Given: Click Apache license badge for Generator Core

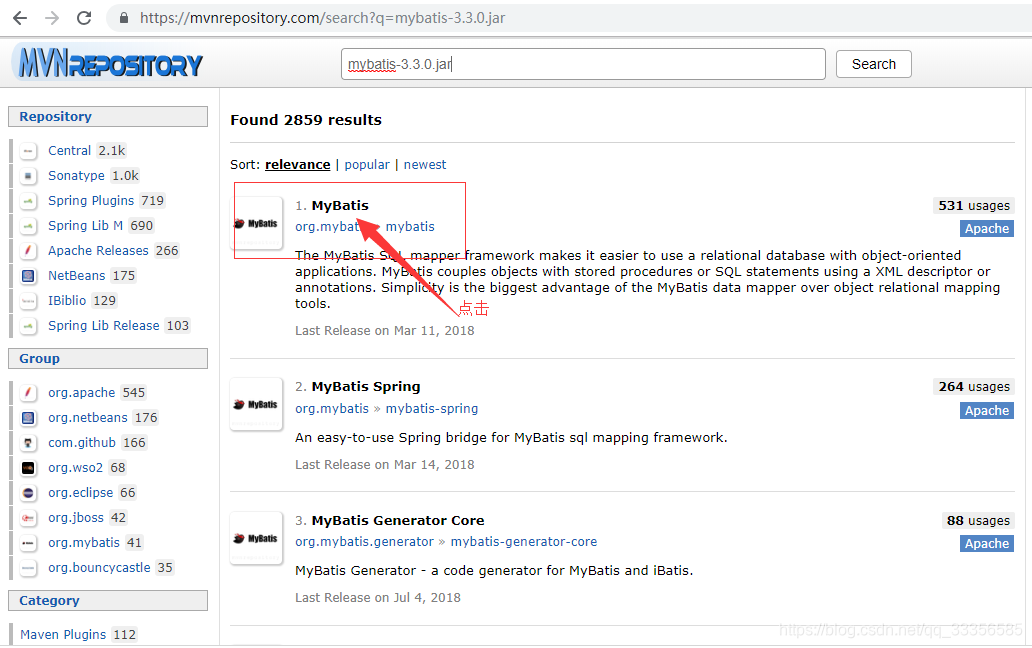Looking at the screenshot, I should (987, 543).
